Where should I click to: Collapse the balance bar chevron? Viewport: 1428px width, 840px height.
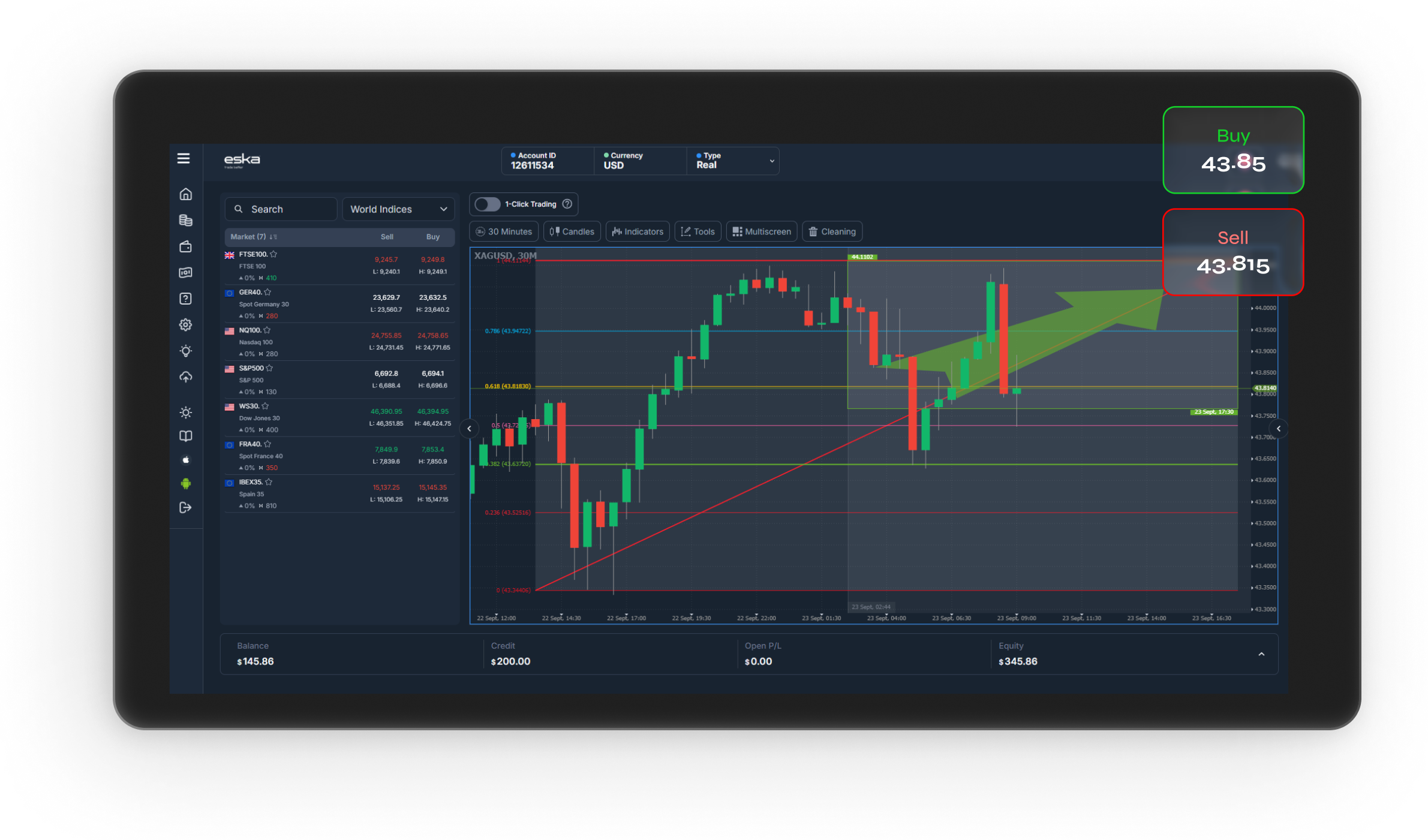(1261, 654)
